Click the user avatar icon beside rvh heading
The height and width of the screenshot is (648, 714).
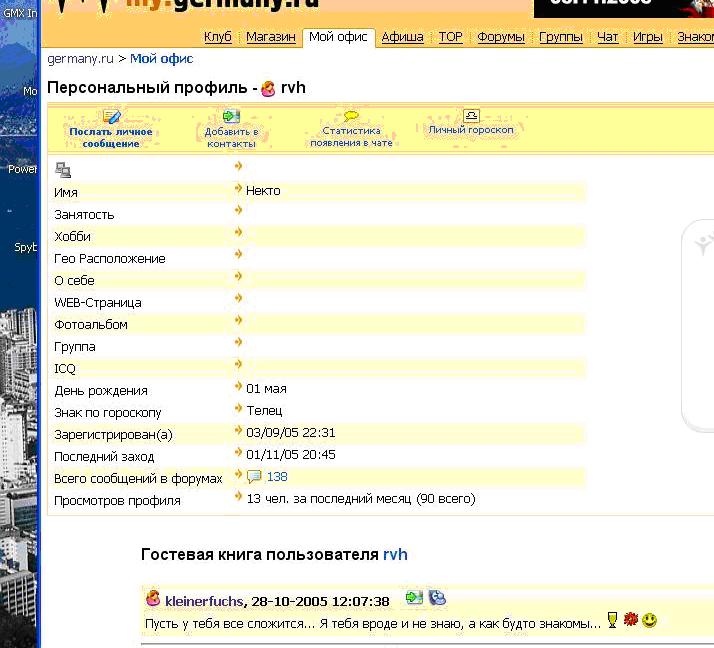[x=268, y=88]
